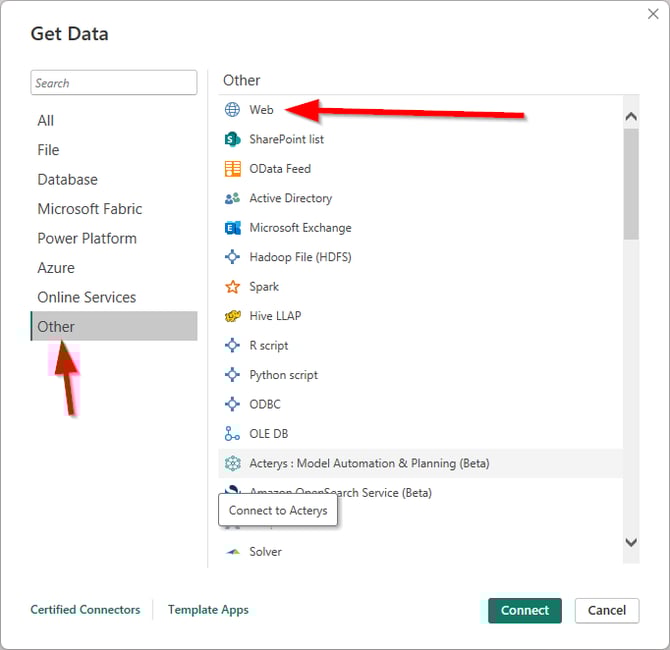This screenshot has width=670, height=650.
Task: Pick Active Directory connector
Action: (x=291, y=198)
